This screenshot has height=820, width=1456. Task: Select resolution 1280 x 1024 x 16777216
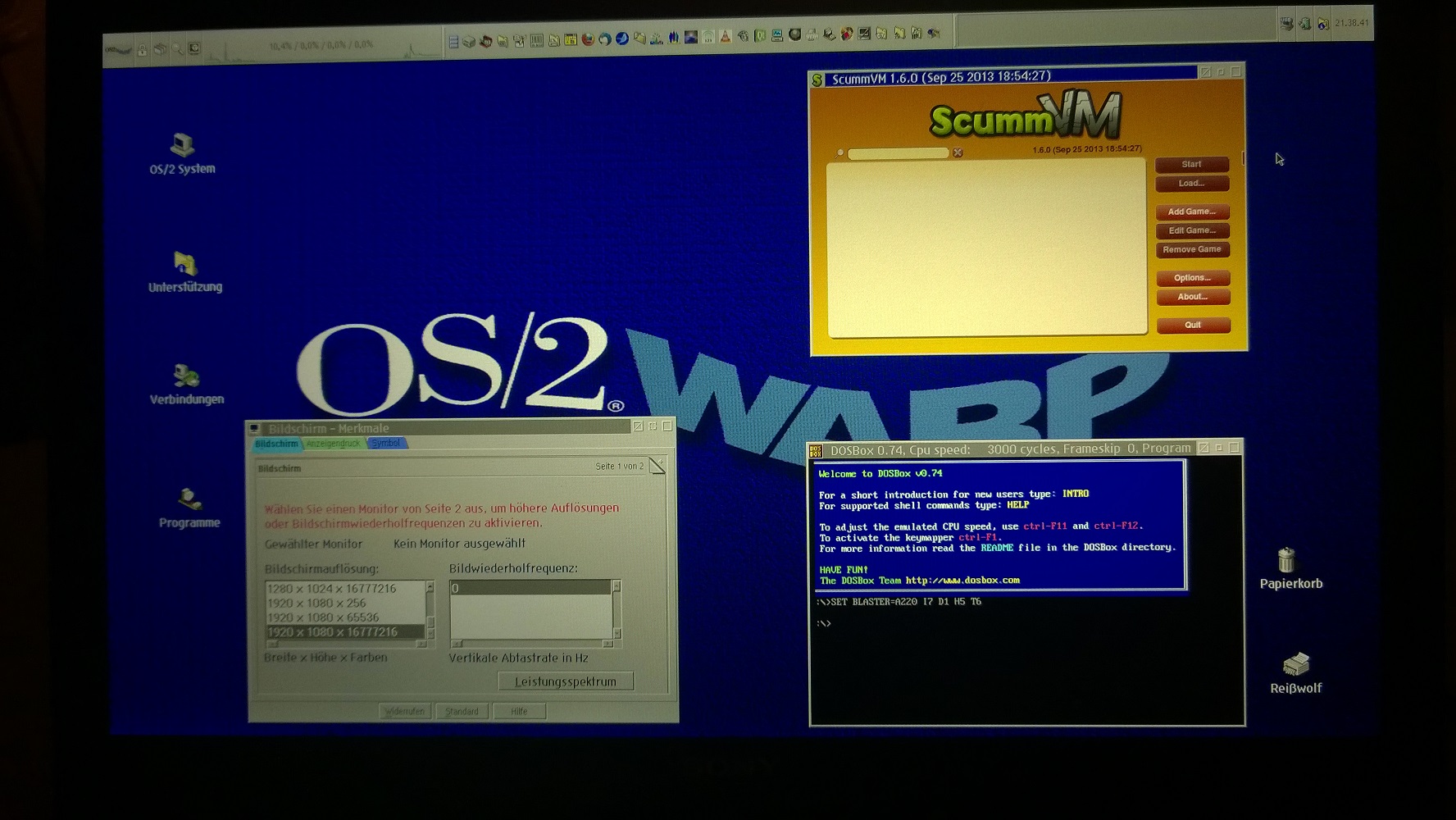(345, 588)
